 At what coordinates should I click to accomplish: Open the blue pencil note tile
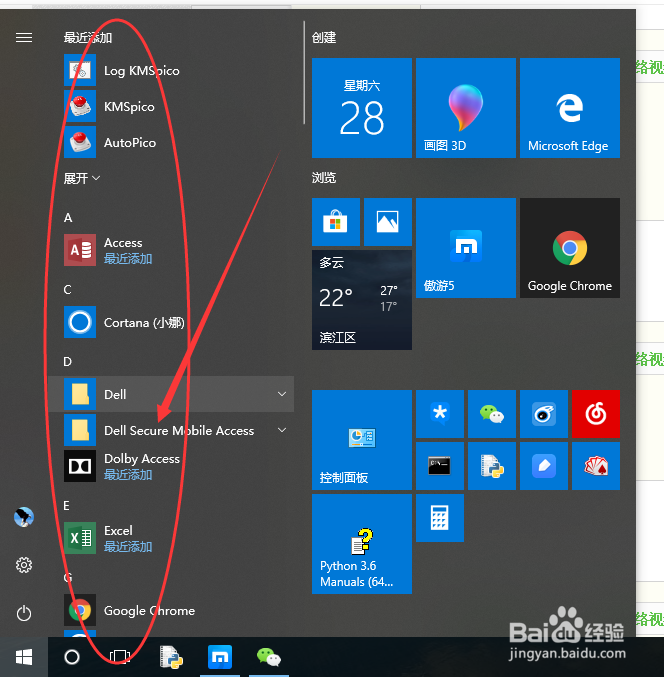(x=544, y=466)
